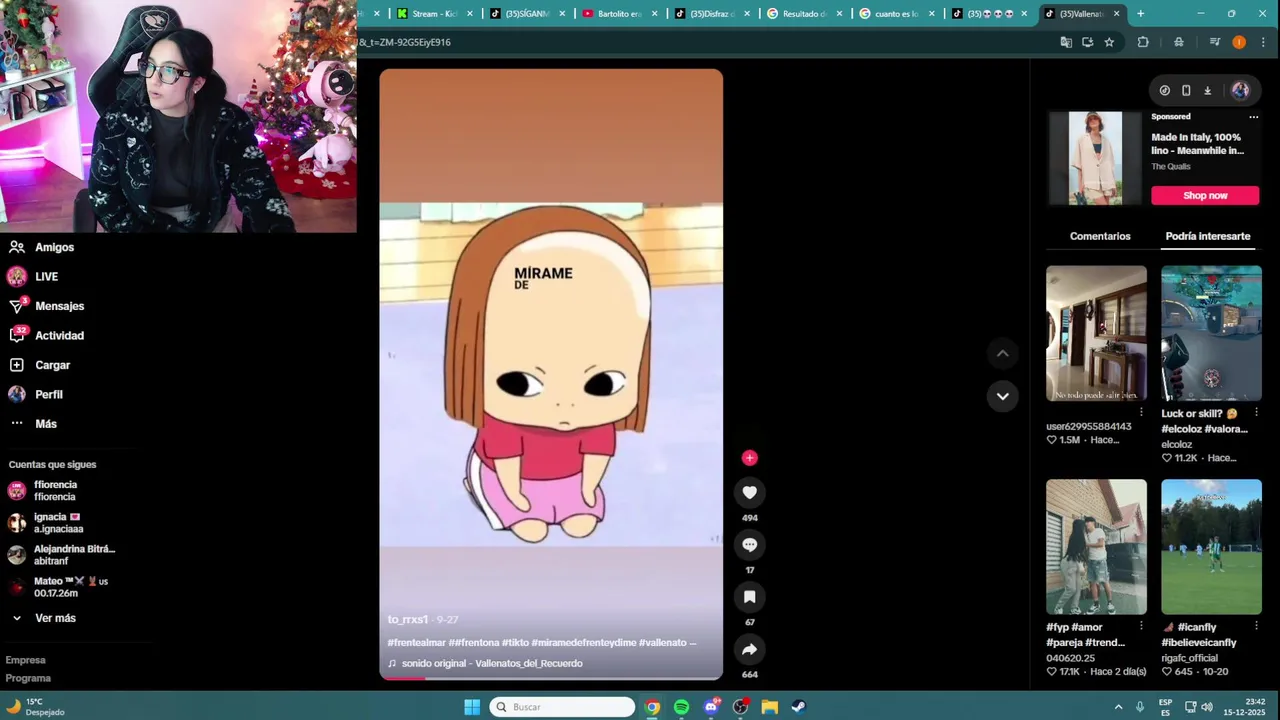1280x720 pixels.
Task: Open followed account Alejandrina abitranf
Action: pyautogui.click(x=61, y=555)
